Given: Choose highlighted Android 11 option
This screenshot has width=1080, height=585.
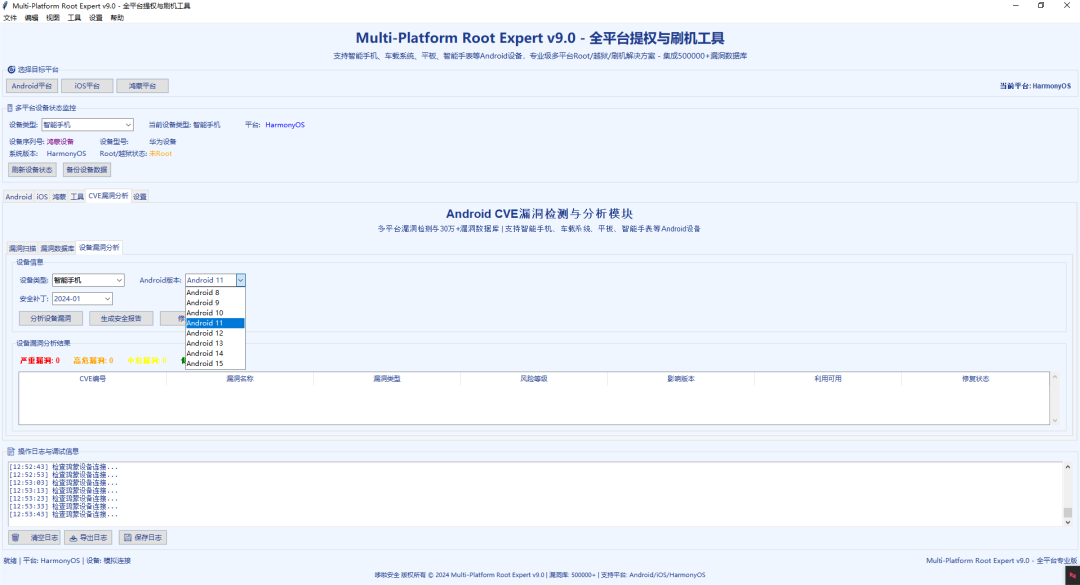Looking at the screenshot, I should (x=215, y=323).
